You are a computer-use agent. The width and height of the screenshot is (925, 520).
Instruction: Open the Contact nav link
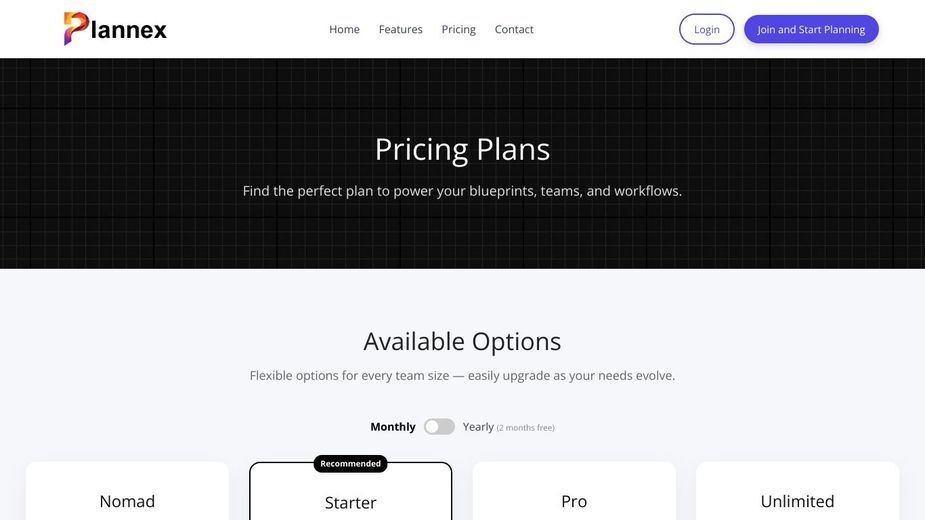tap(514, 29)
